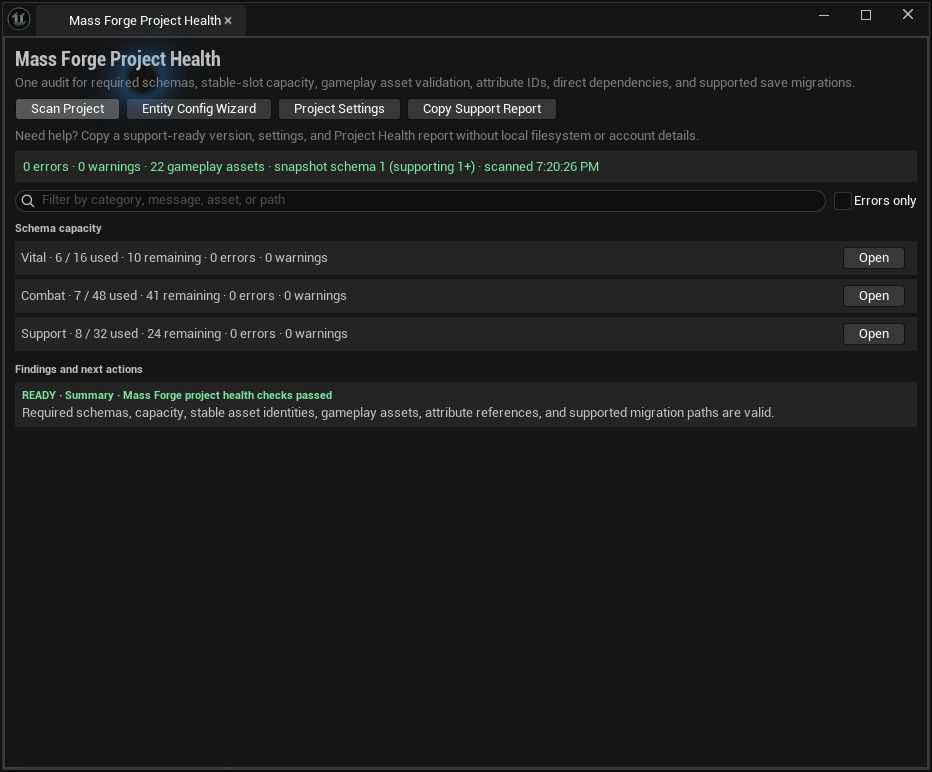Image resolution: width=932 pixels, height=772 pixels.
Task: Click the 'Need help?' support hint text
Action: 357,136
